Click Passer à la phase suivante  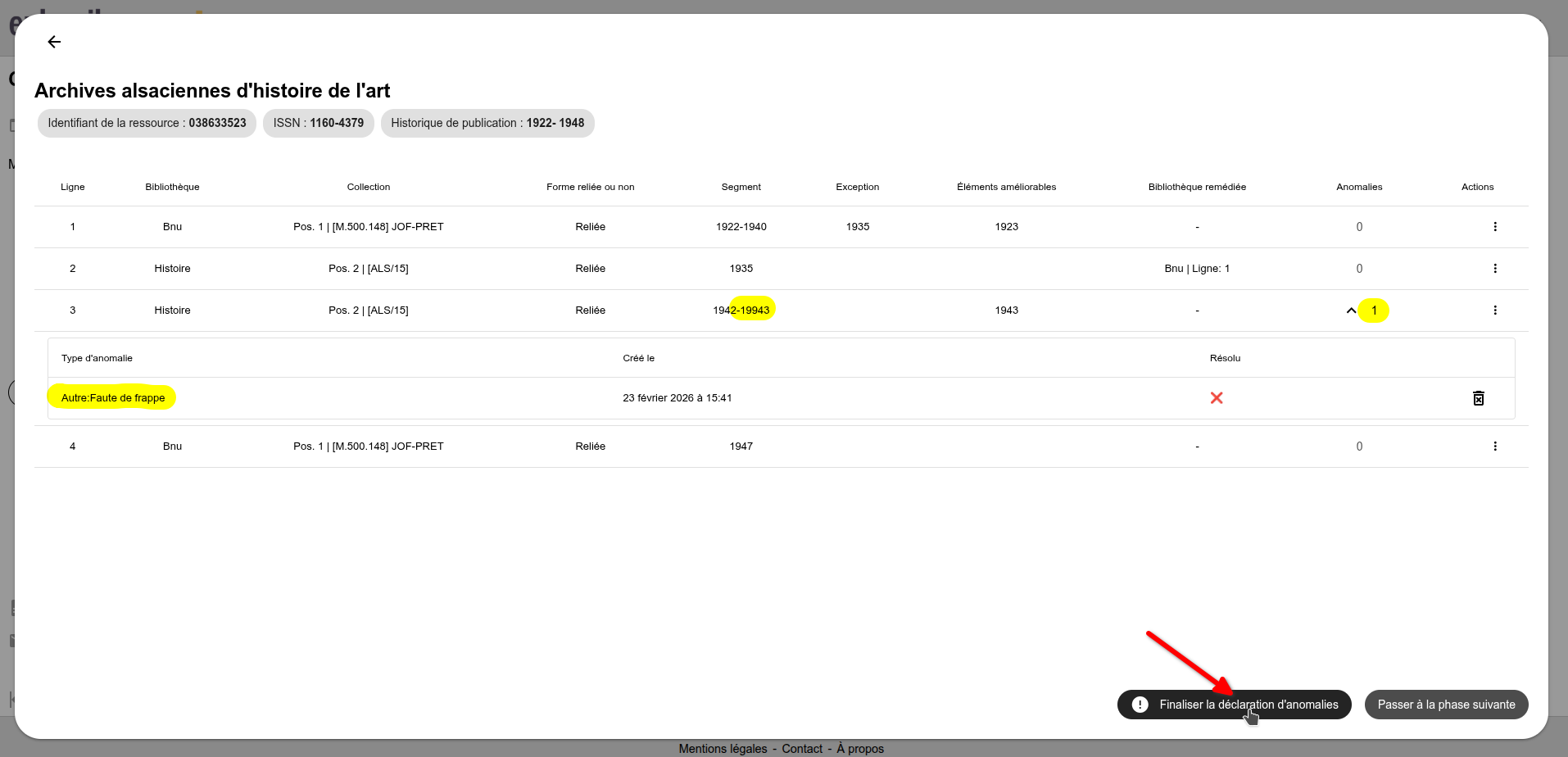[1446, 705]
